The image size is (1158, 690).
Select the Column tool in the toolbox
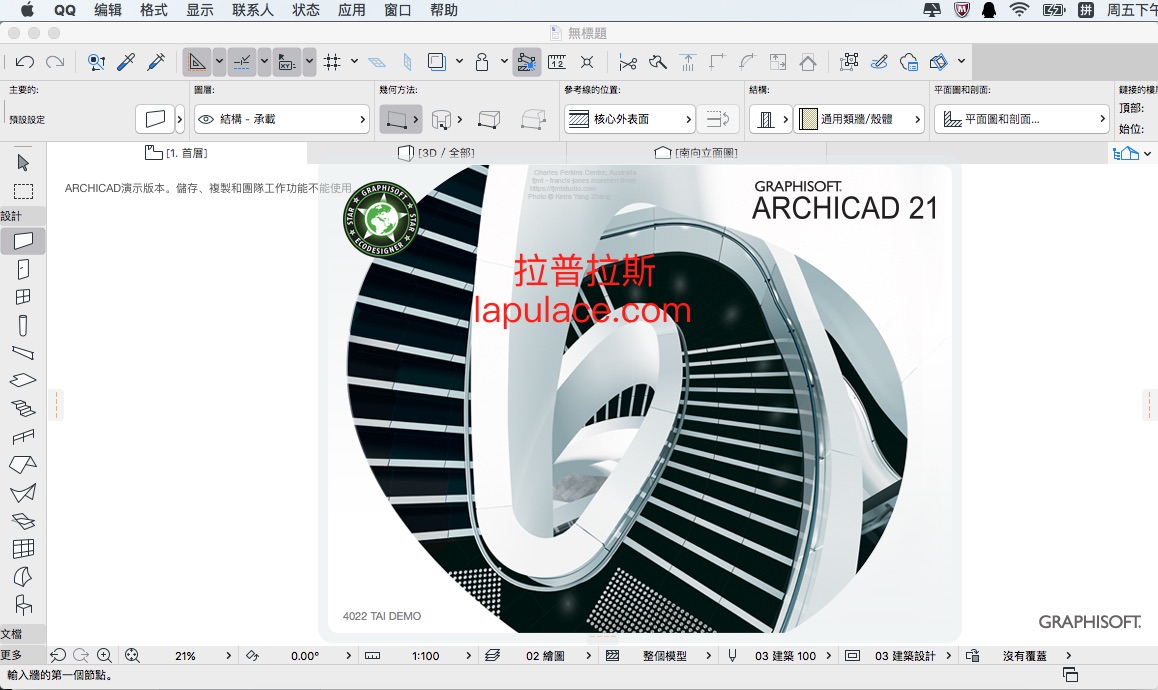coord(23,325)
